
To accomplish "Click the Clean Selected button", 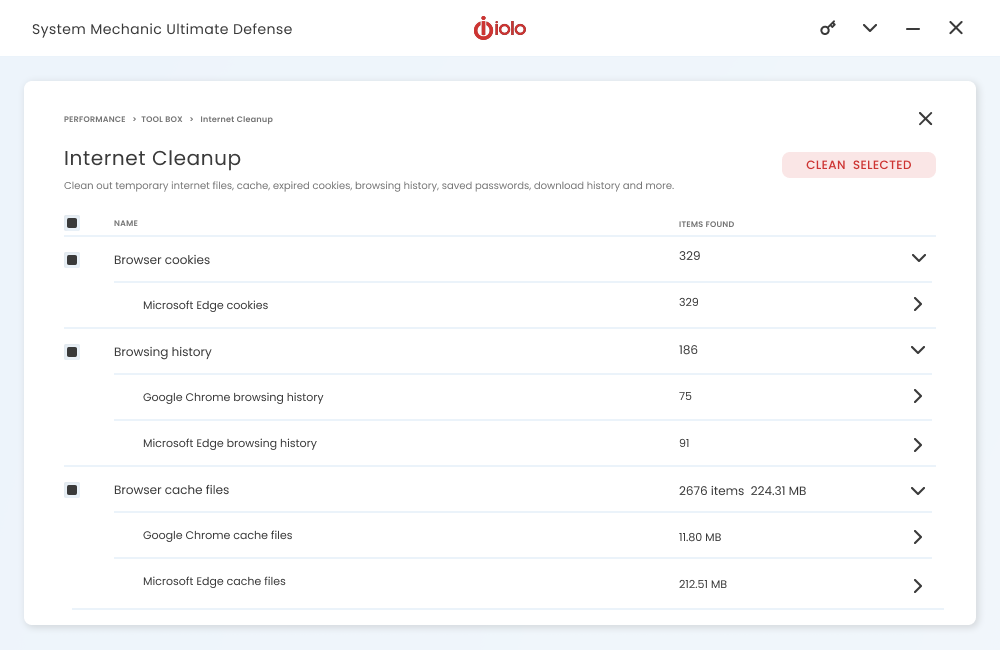I will coord(858,165).
